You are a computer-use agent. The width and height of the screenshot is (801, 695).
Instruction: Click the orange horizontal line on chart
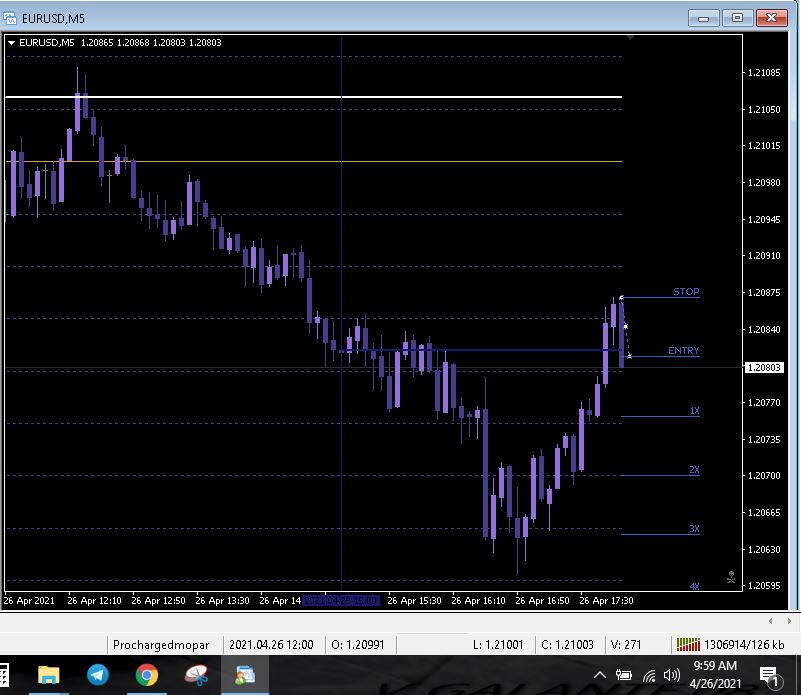click(x=313, y=161)
